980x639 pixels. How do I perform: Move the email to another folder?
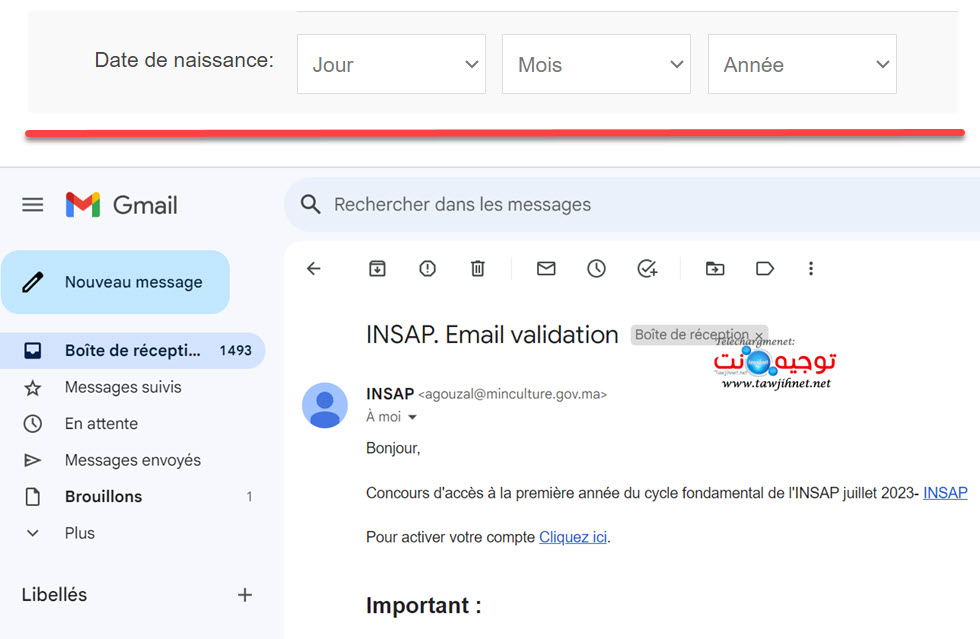714,268
